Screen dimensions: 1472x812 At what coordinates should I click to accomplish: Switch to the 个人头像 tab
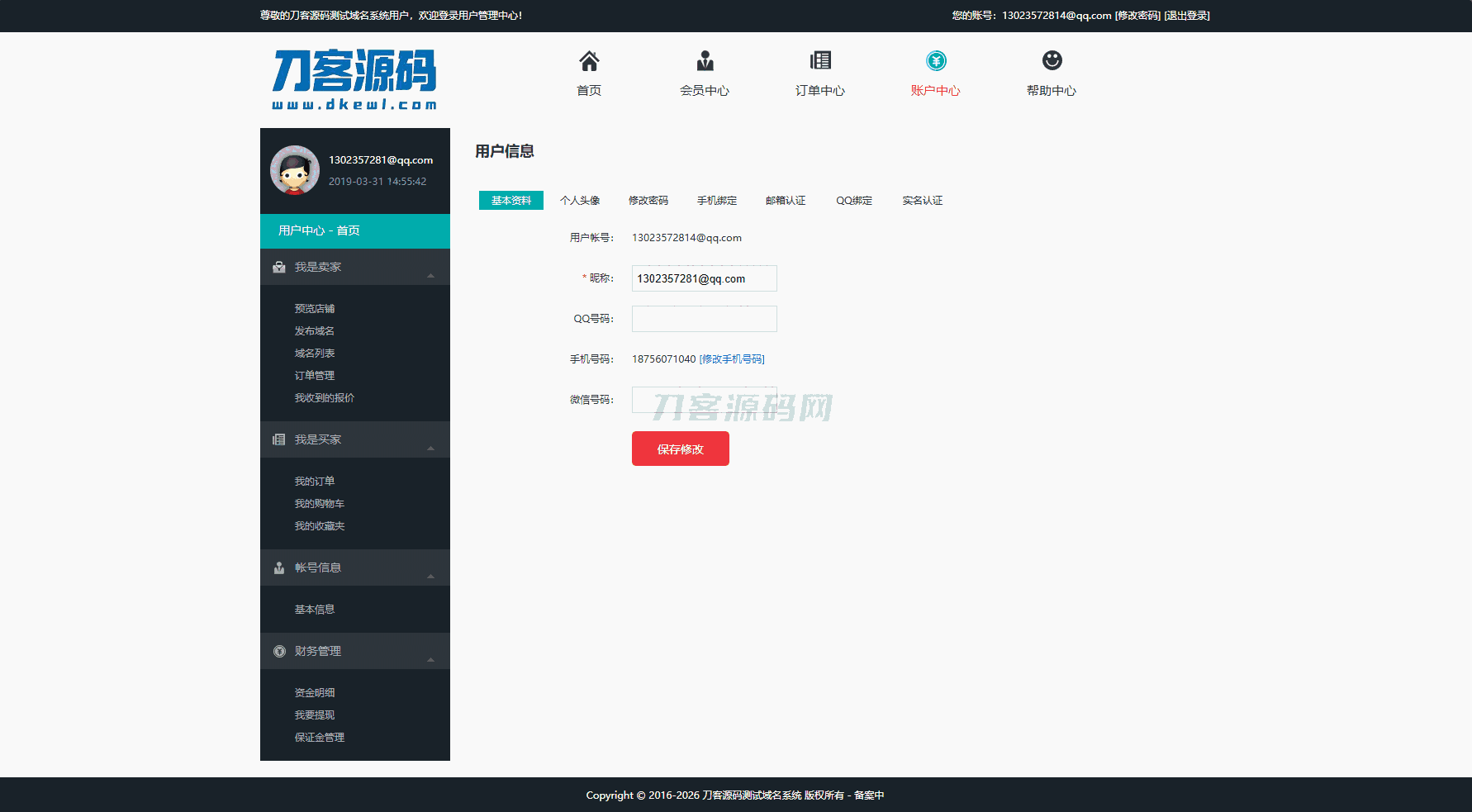click(x=580, y=201)
